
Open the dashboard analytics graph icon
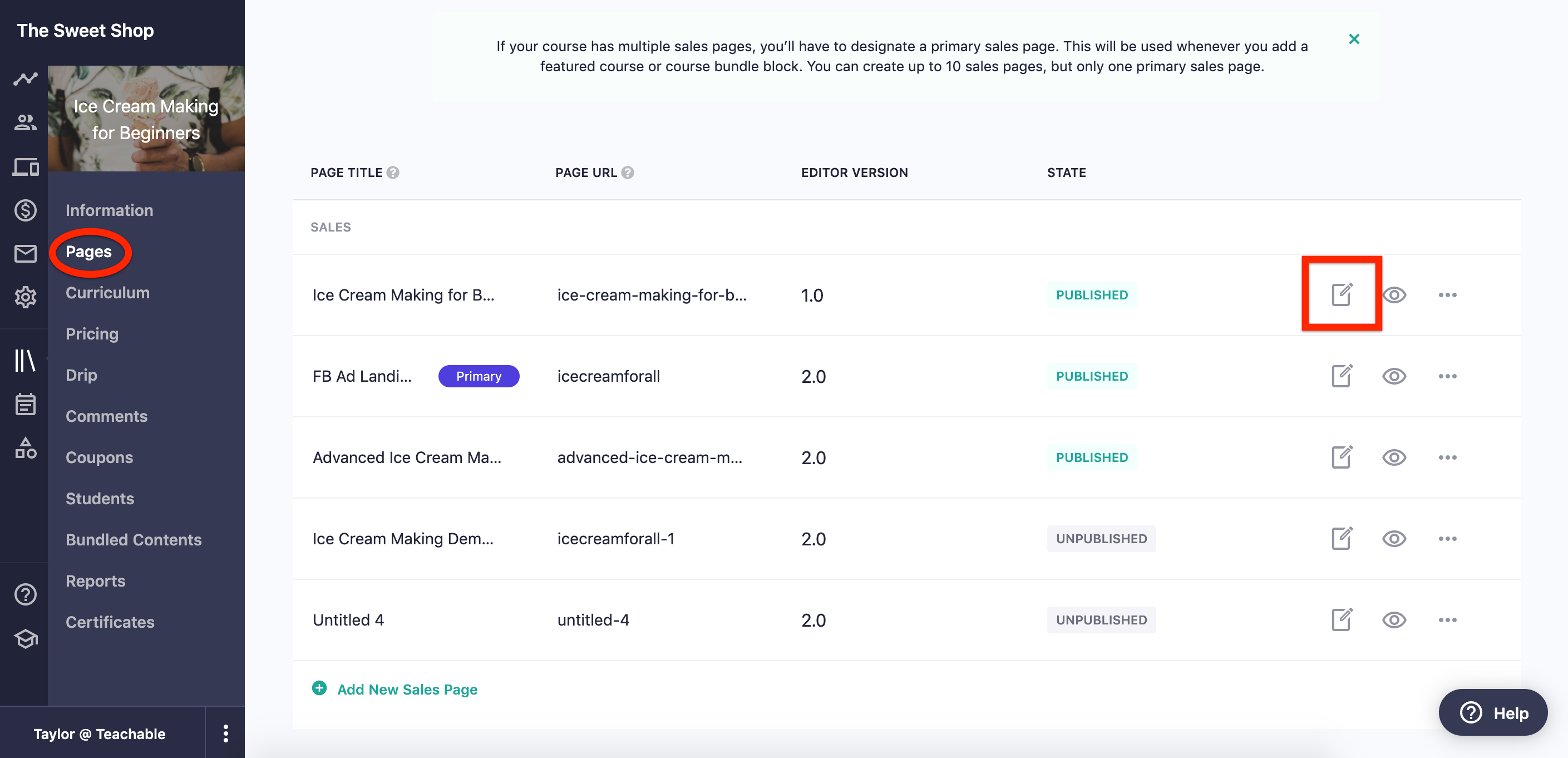[x=25, y=78]
